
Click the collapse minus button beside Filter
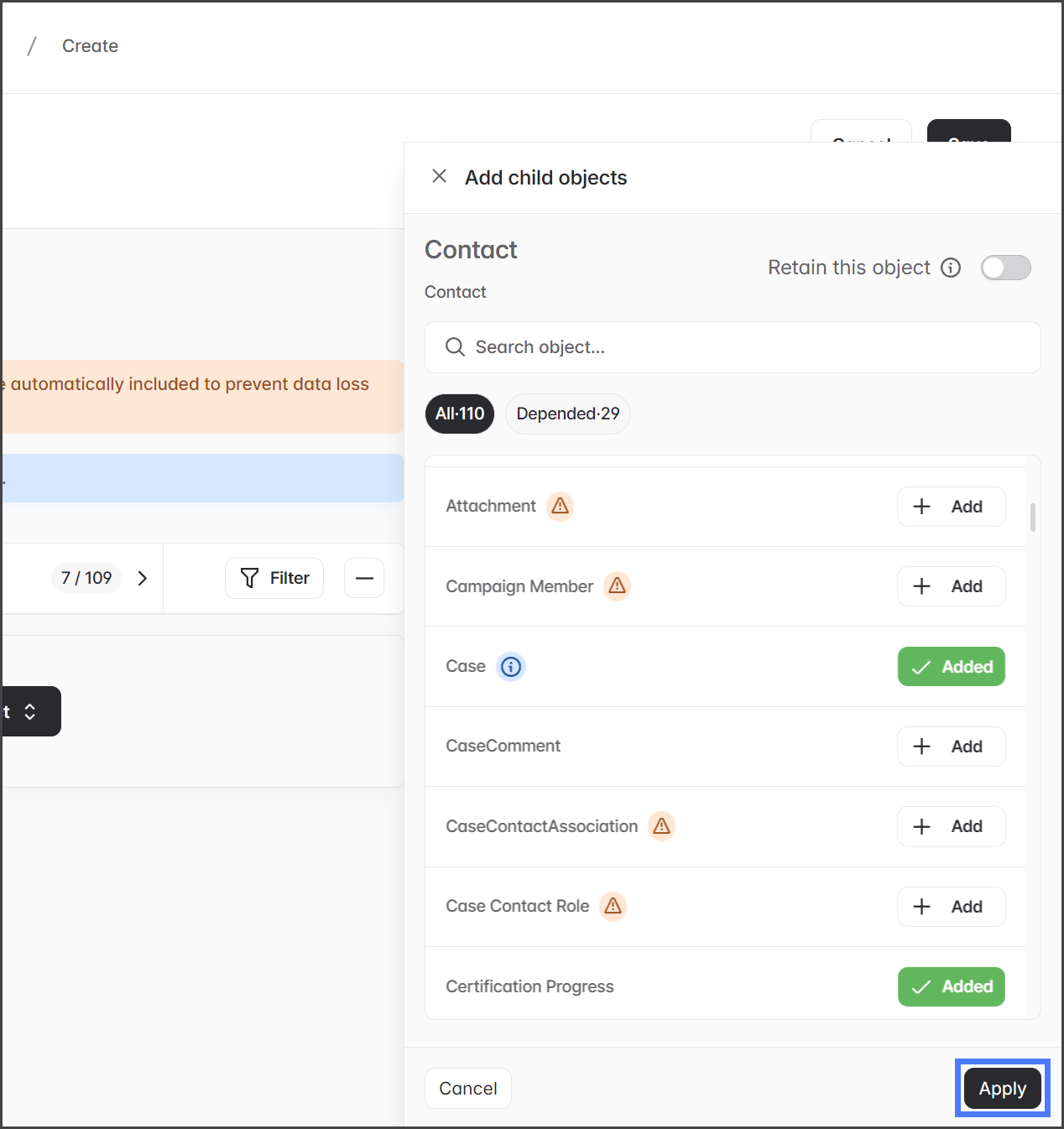tap(364, 578)
